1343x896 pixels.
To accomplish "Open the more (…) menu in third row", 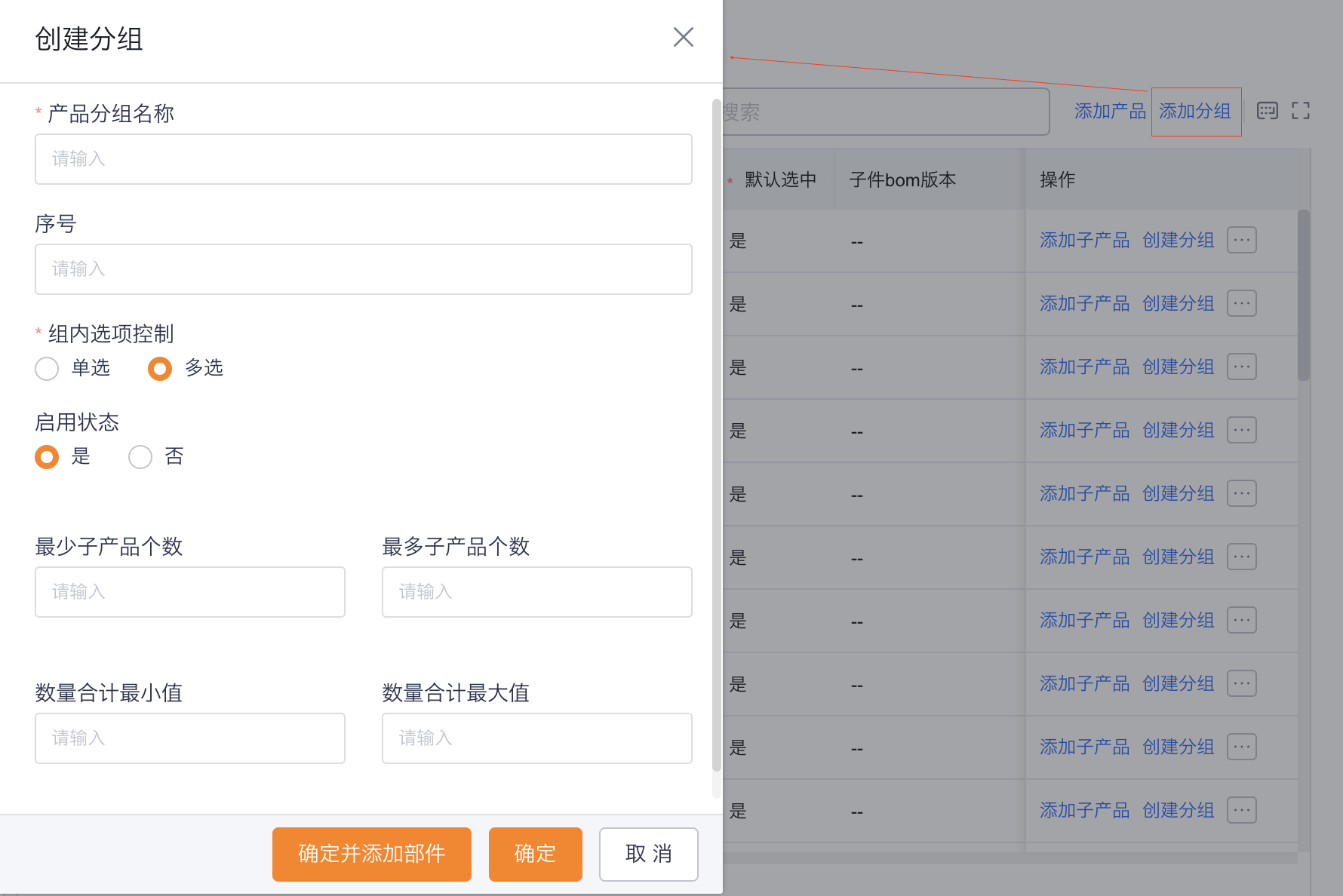I will tap(1242, 367).
